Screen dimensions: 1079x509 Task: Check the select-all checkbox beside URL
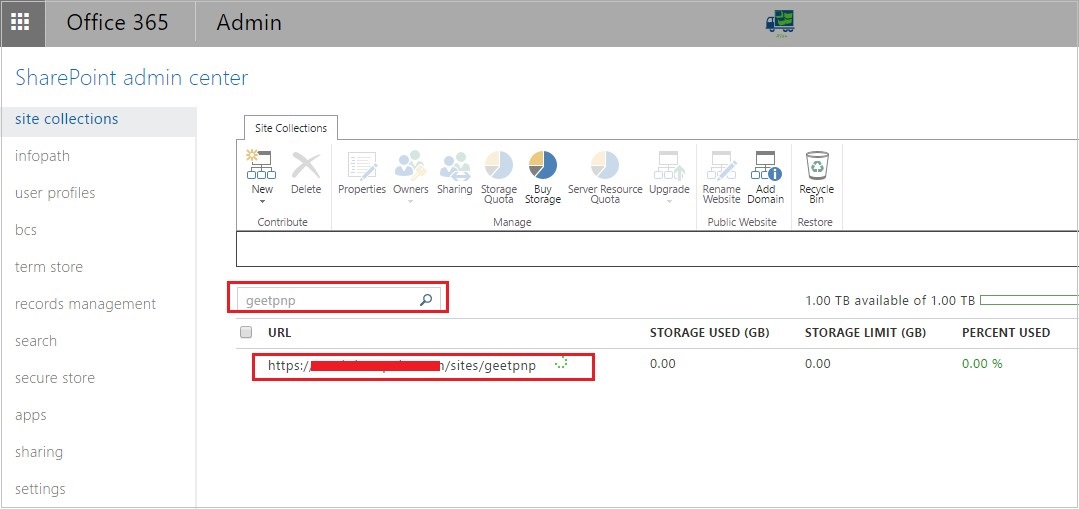click(246, 332)
